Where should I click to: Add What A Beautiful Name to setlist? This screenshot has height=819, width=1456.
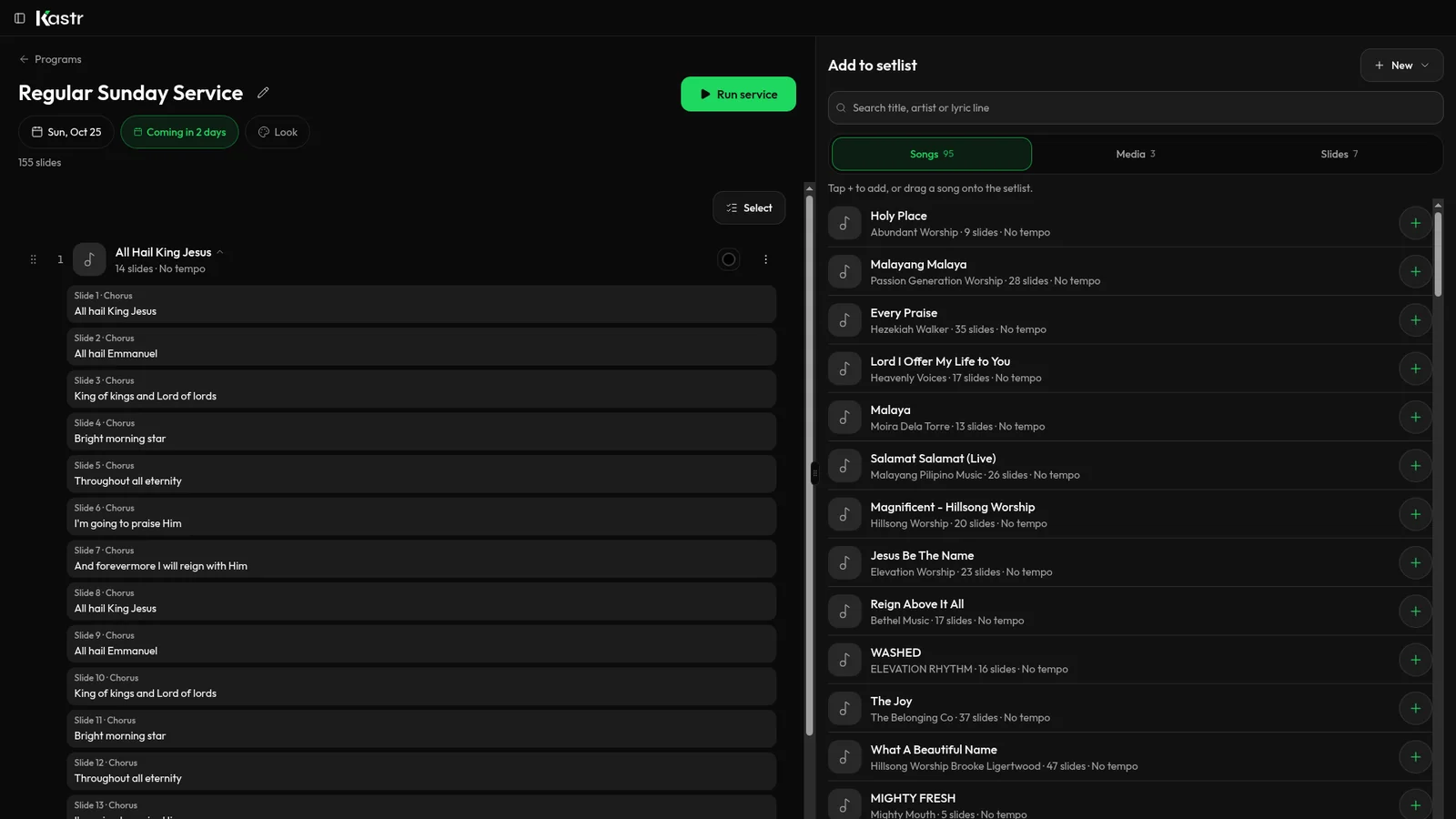[x=1415, y=757]
